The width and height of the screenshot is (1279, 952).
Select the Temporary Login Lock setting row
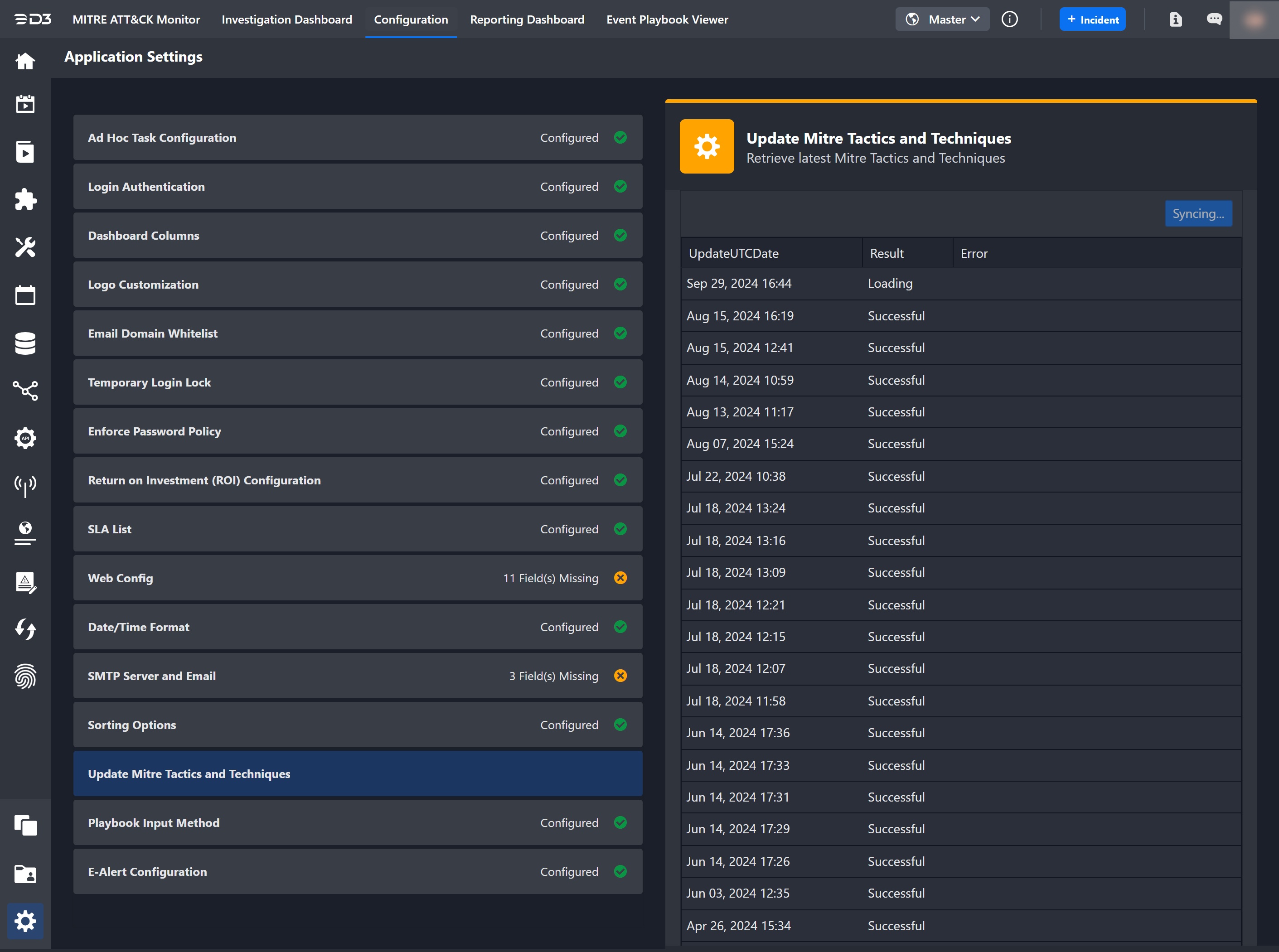[x=357, y=382]
